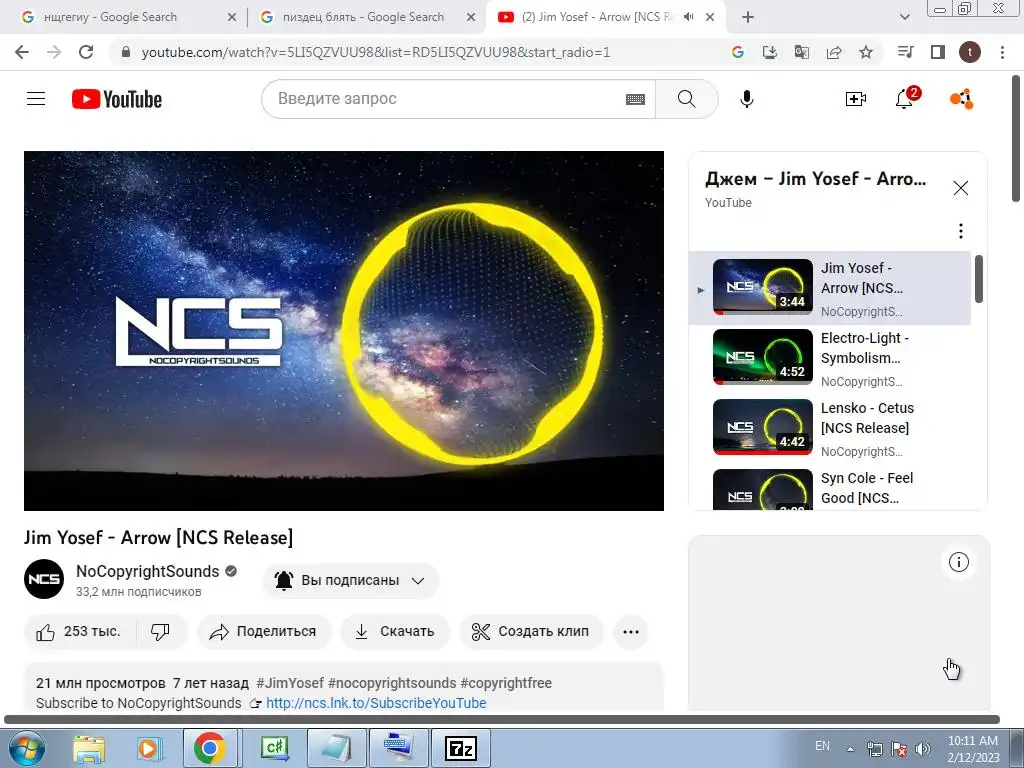Dislike the video

point(161,632)
